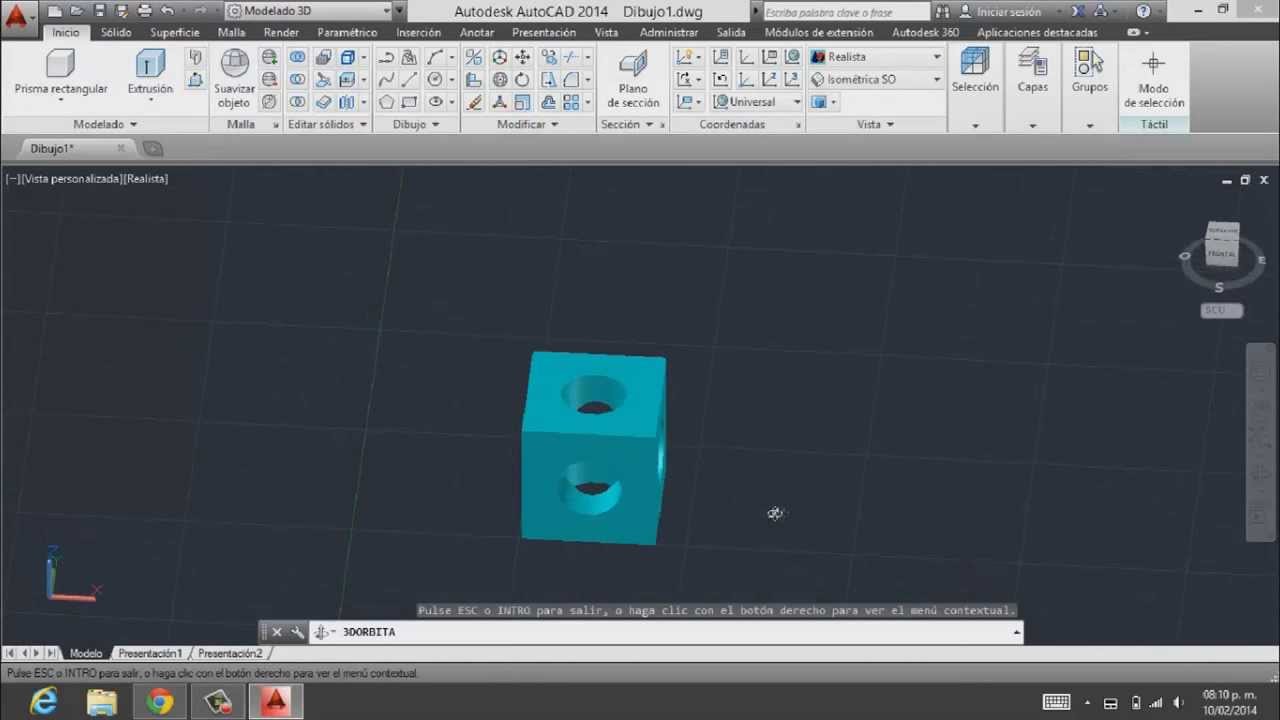Click the Plot printer icon
The image size is (1280, 720).
144,12
